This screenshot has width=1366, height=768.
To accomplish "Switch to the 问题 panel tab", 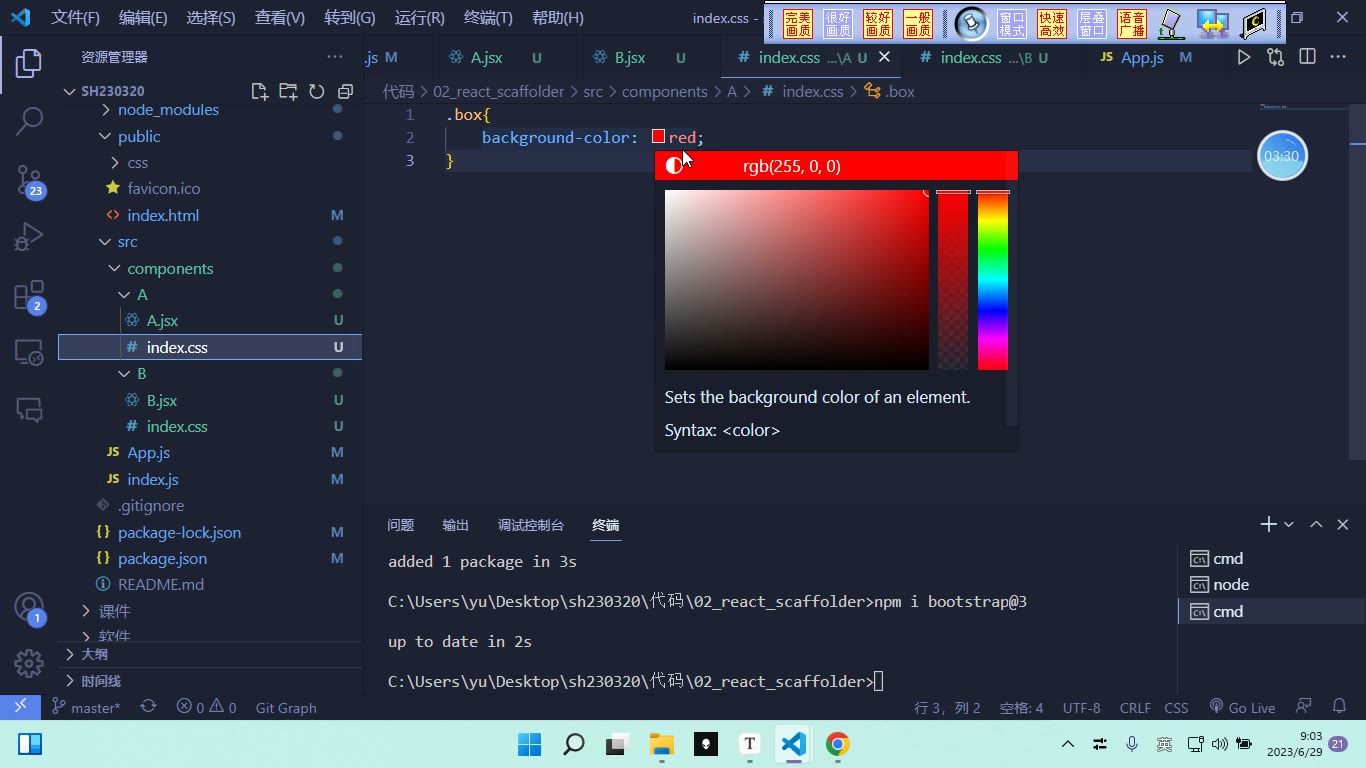I will 401,525.
